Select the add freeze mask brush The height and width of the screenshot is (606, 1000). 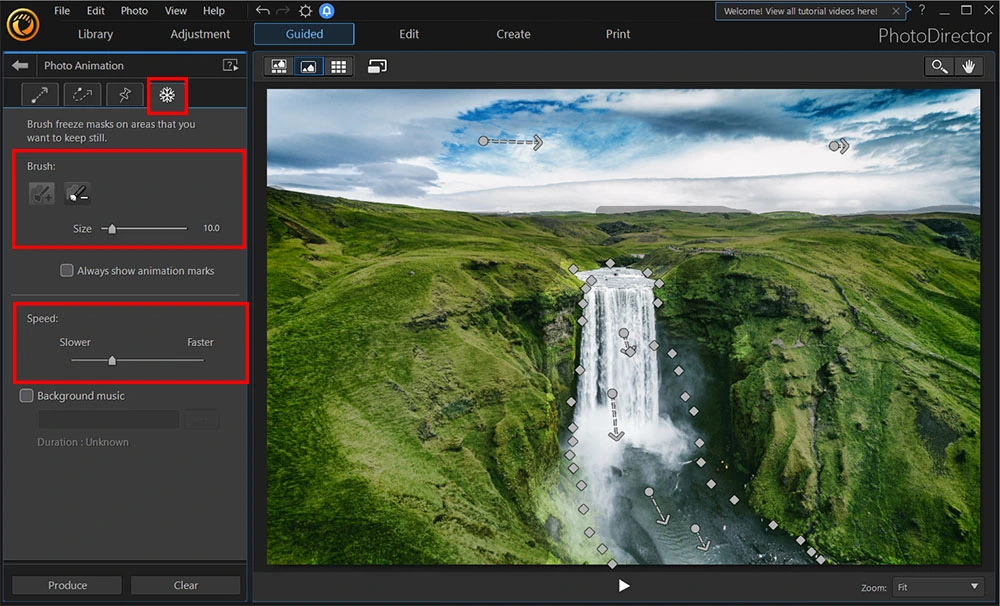pos(41,192)
